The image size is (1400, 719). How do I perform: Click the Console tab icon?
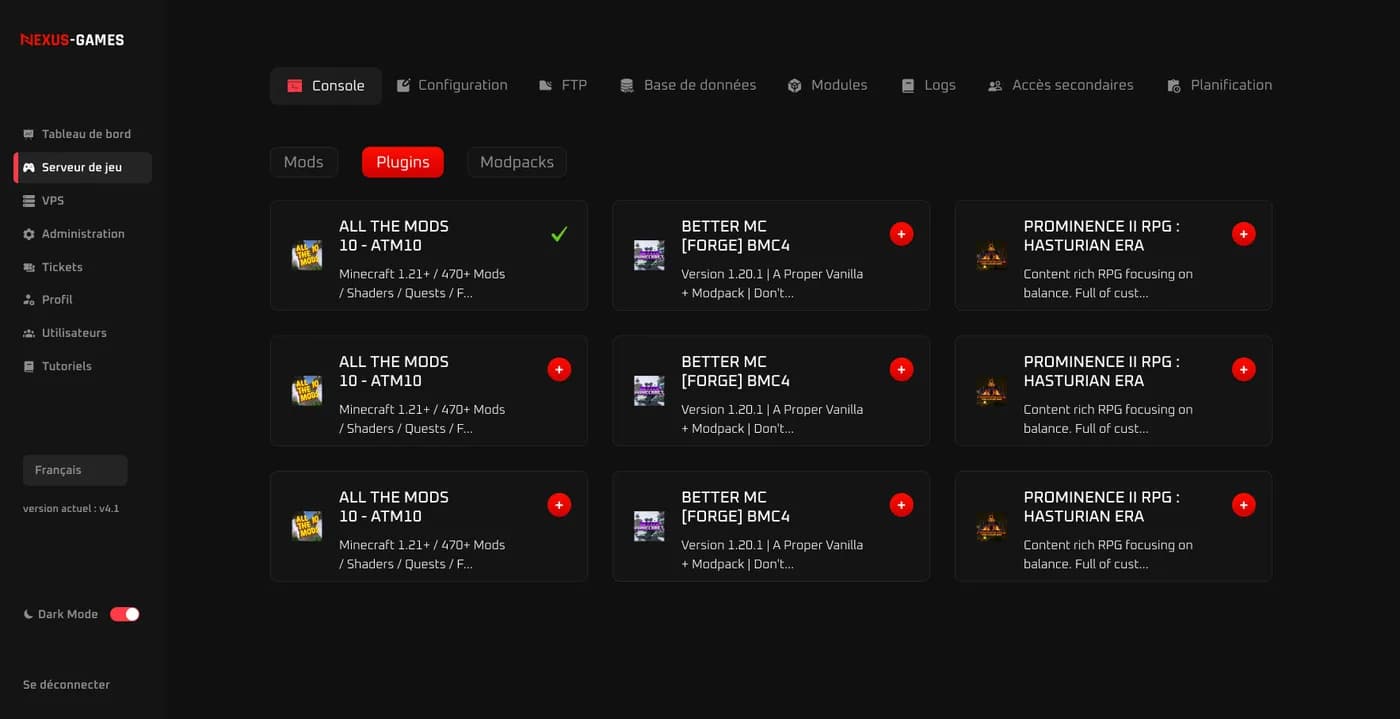click(294, 86)
